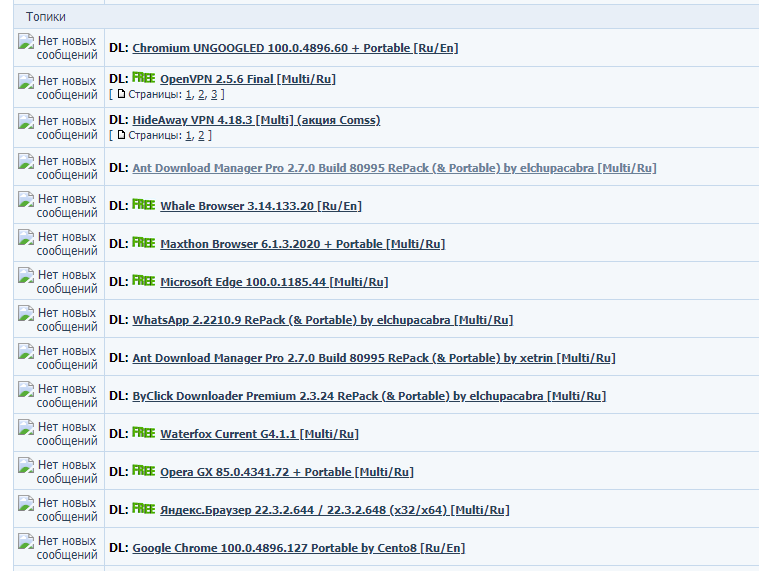Click the FREE badge beside Microsoft Edge topic

(143, 281)
